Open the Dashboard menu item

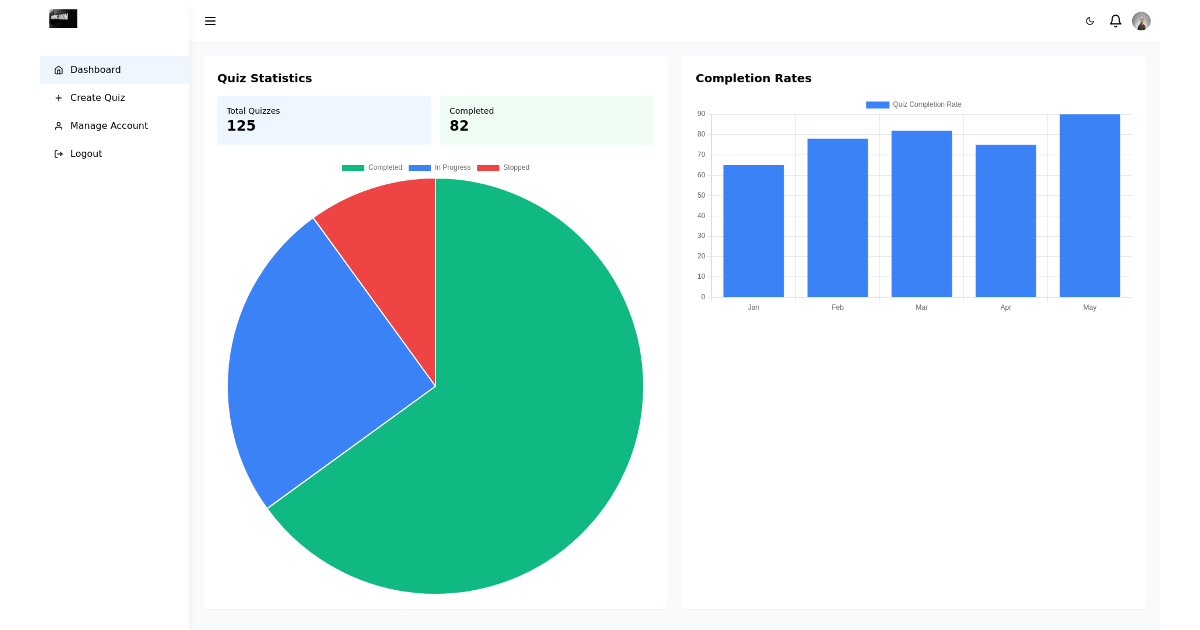(98, 69)
